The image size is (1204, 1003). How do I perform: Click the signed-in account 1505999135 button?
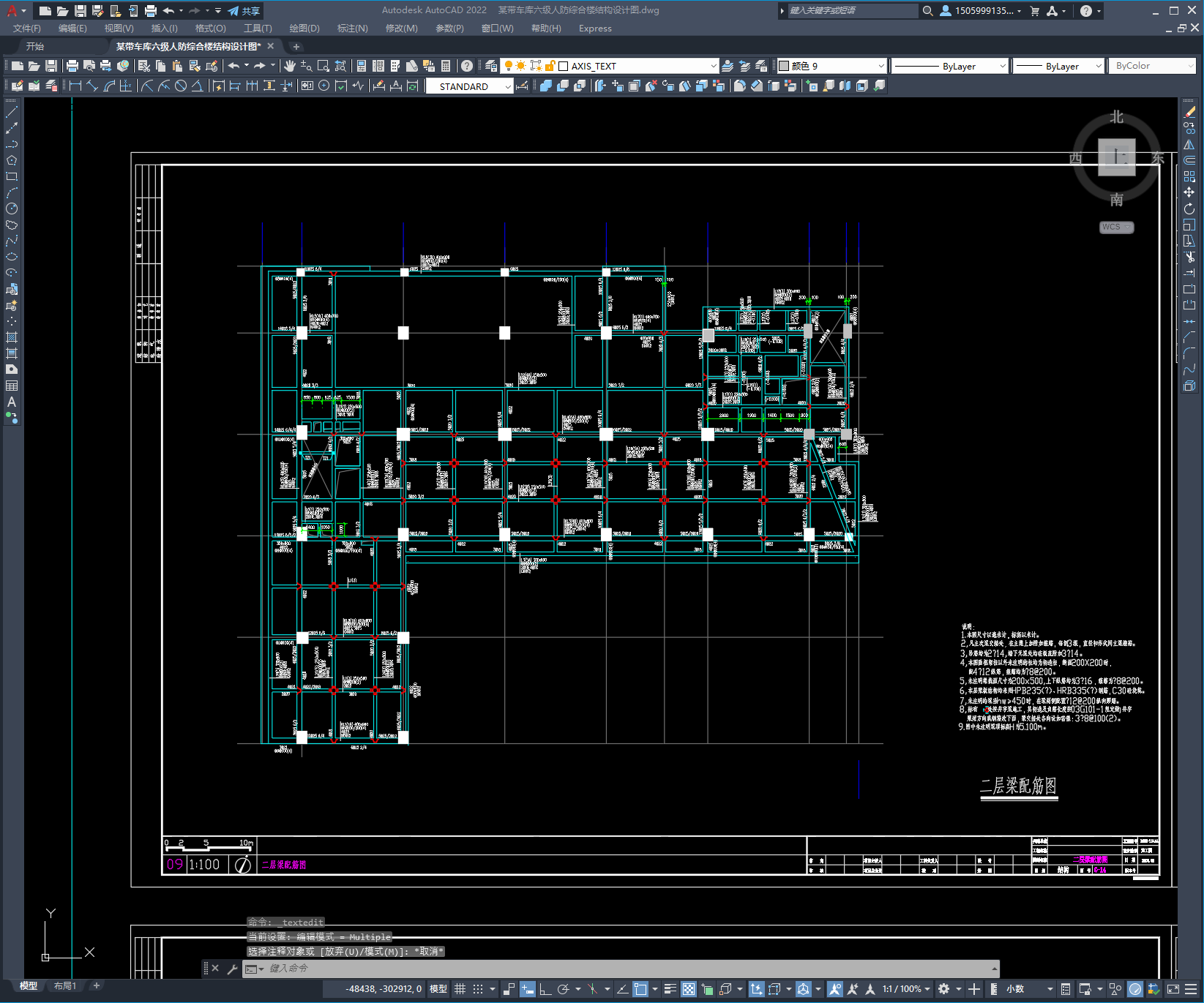point(981,11)
